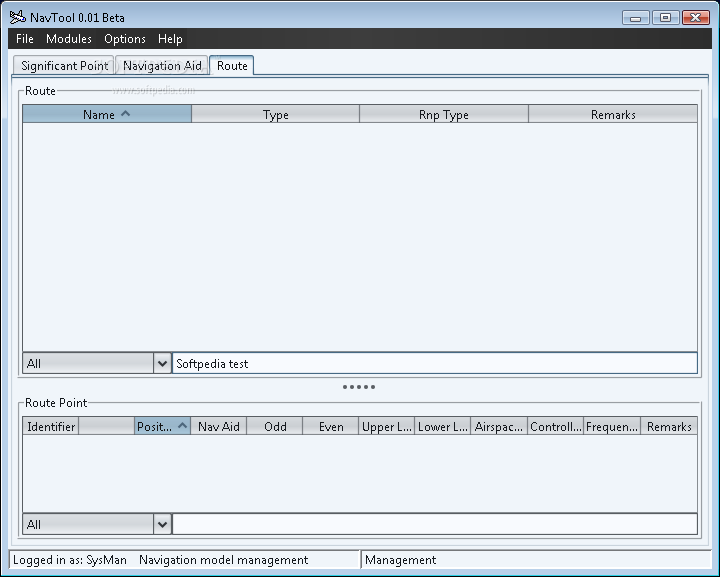Sort Route Point table by Identifier
The image size is (720, 577).
pyautogui.click(x=51, y=426)
